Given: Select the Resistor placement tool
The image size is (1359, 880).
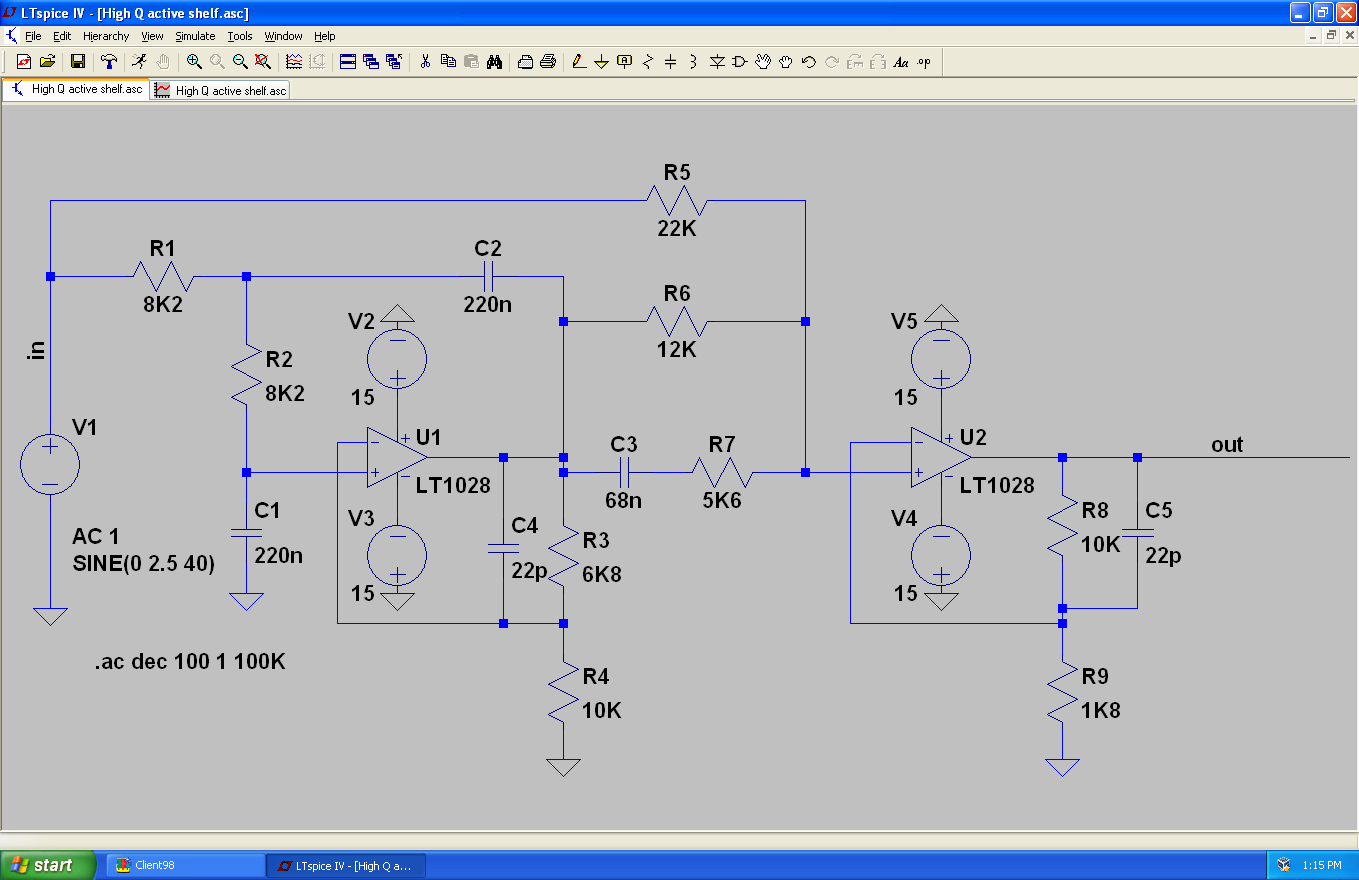Looking at the screenshot, I should click(x=648, y=62).
